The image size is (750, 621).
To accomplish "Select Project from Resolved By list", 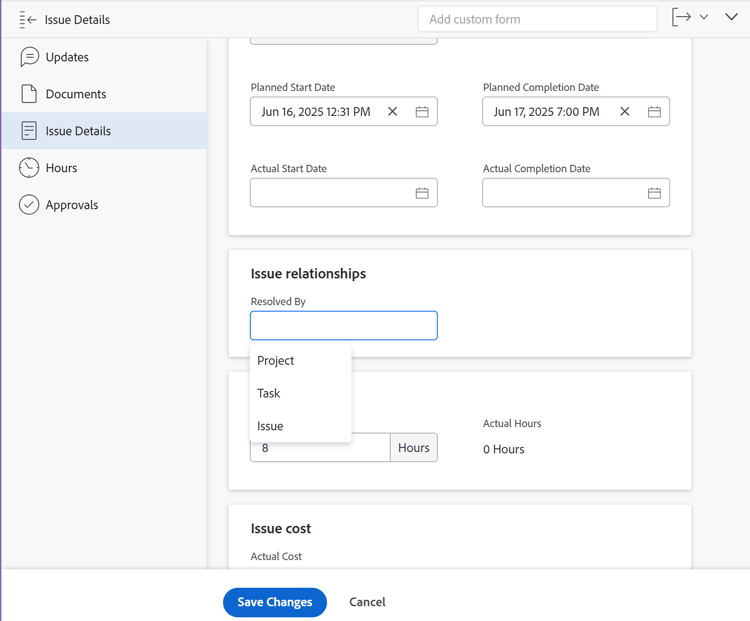I will point(276,360).
